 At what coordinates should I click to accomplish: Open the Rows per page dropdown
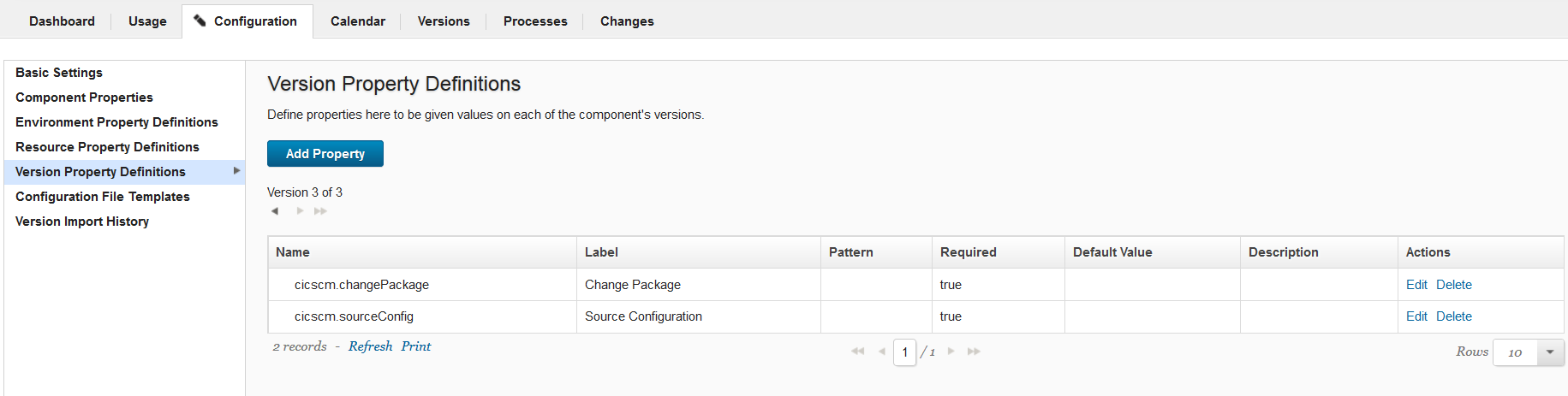pos(1550,352)
